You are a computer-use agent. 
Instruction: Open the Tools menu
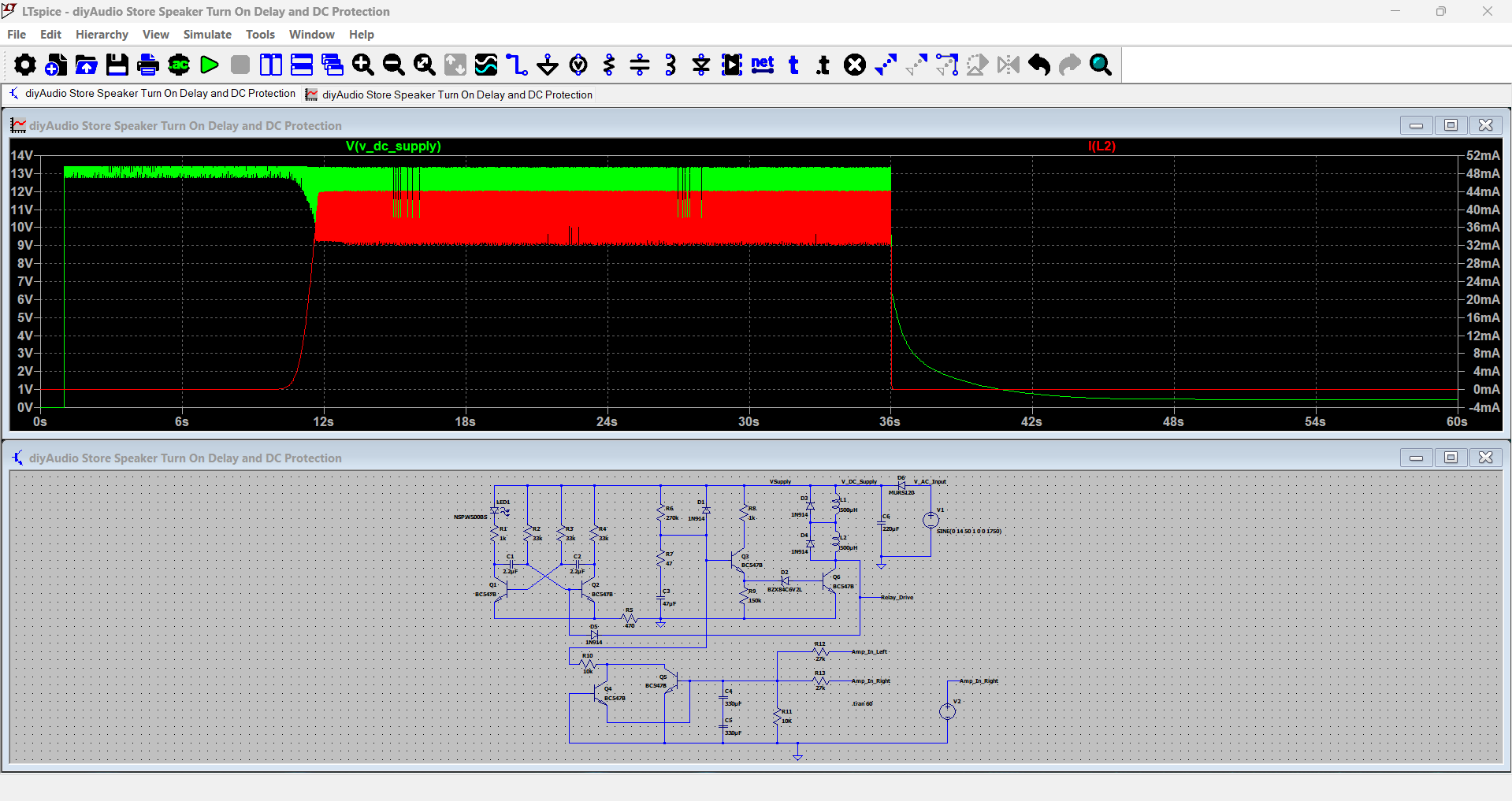point(260,35)
